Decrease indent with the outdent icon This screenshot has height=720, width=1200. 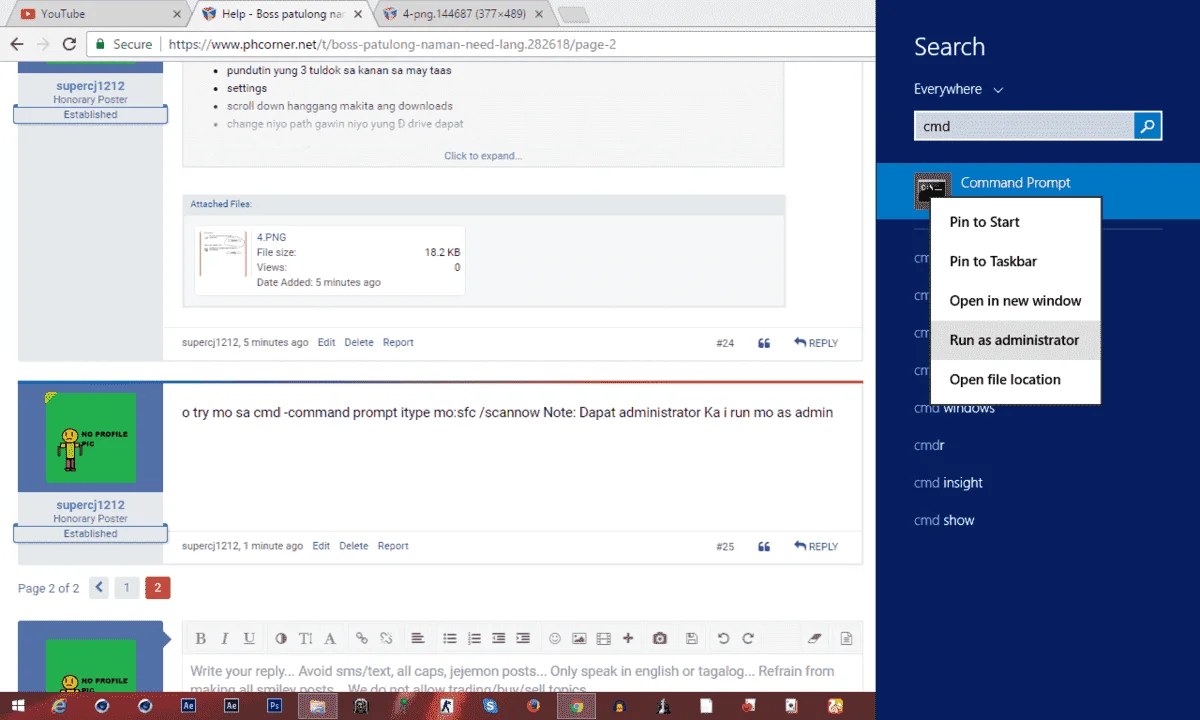click(x=498, y=638)
